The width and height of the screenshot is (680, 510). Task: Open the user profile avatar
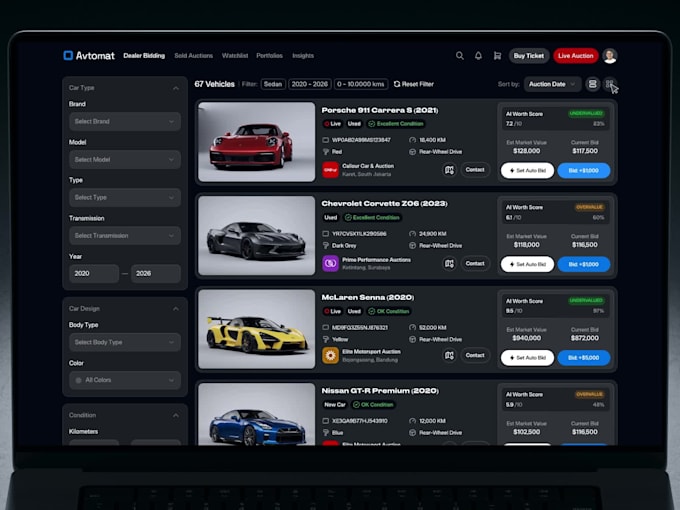coord(610,56)
